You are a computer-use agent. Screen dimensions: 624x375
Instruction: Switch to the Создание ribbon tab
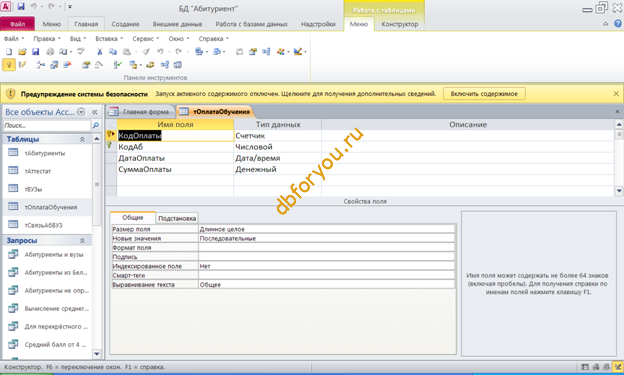[x=125, y=24]
